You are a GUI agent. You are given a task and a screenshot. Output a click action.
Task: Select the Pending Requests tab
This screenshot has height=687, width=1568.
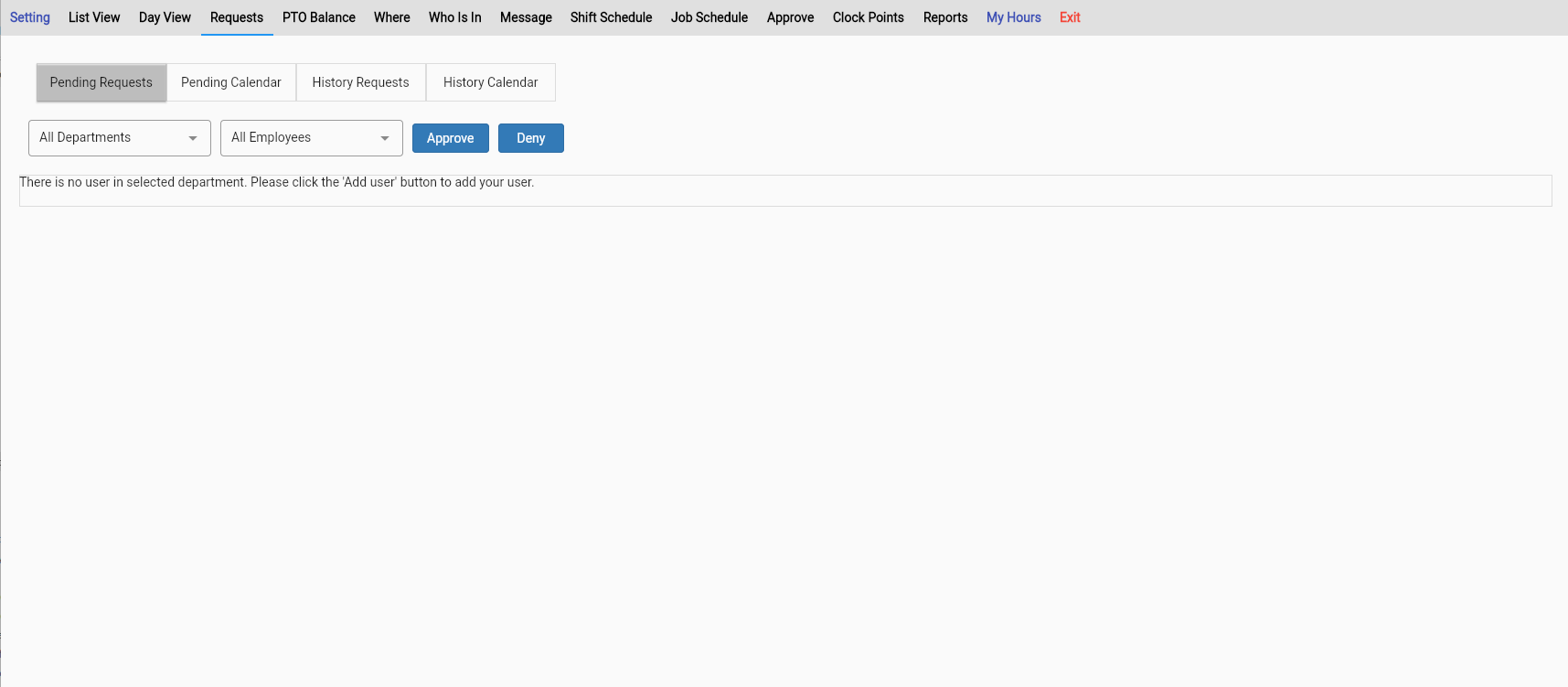click(x=101, y=82)
